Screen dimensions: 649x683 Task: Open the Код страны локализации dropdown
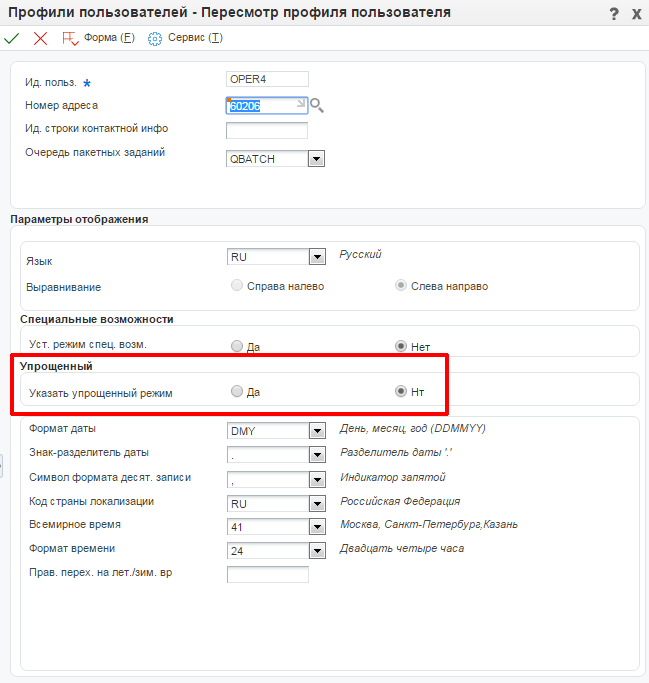point(316,503)
